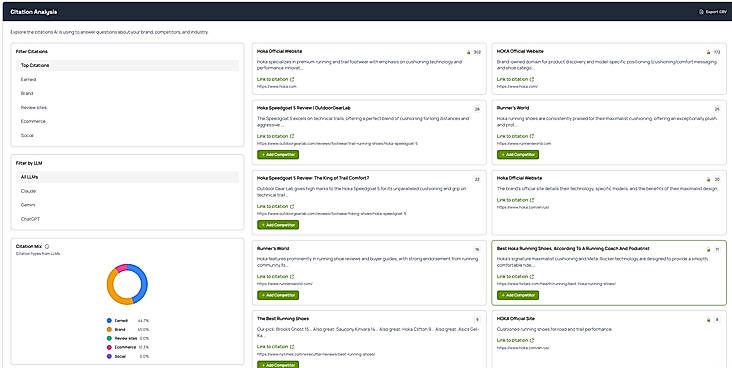Screen dimensions: 732x368
Task: Click the blue Earned legend swatch
Action: pos(109,321)
